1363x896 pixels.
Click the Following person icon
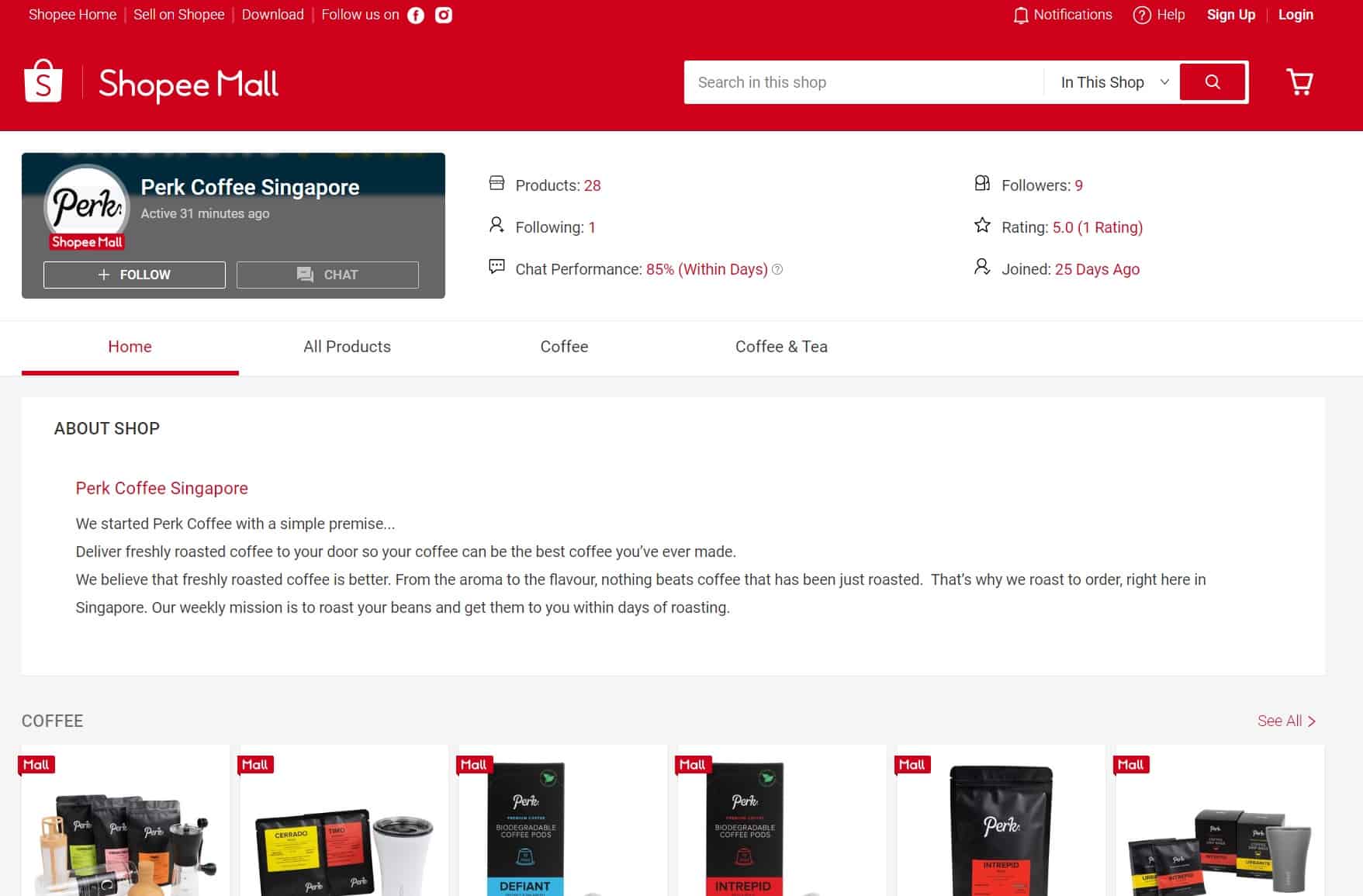pyautogui.click(x=496, y=225)
